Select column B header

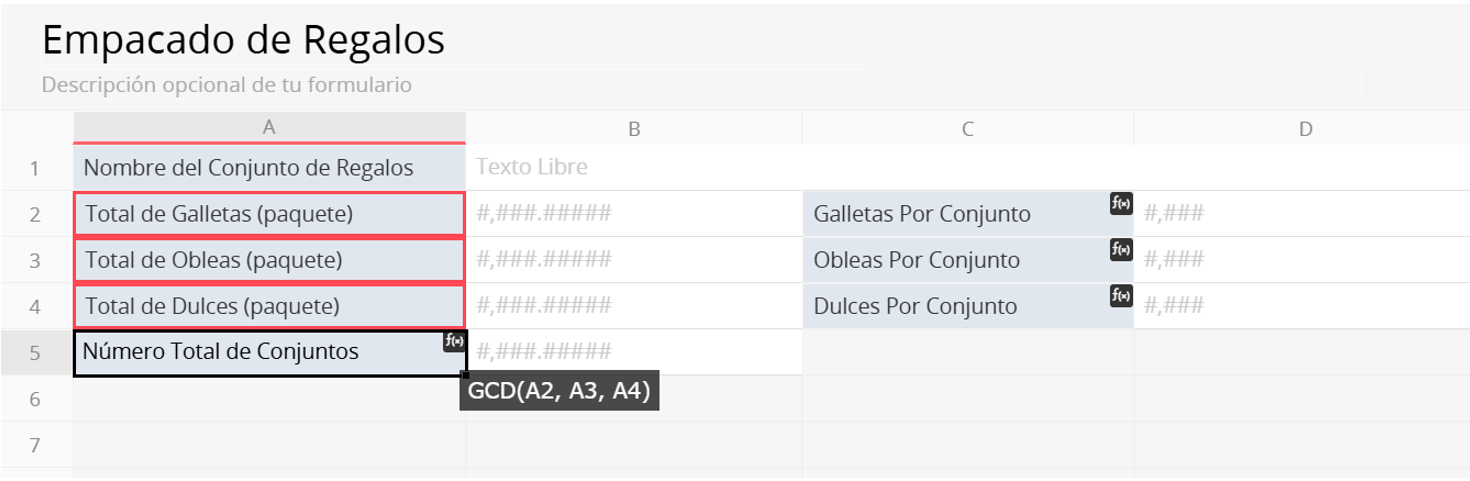click(x=634, y=128)
